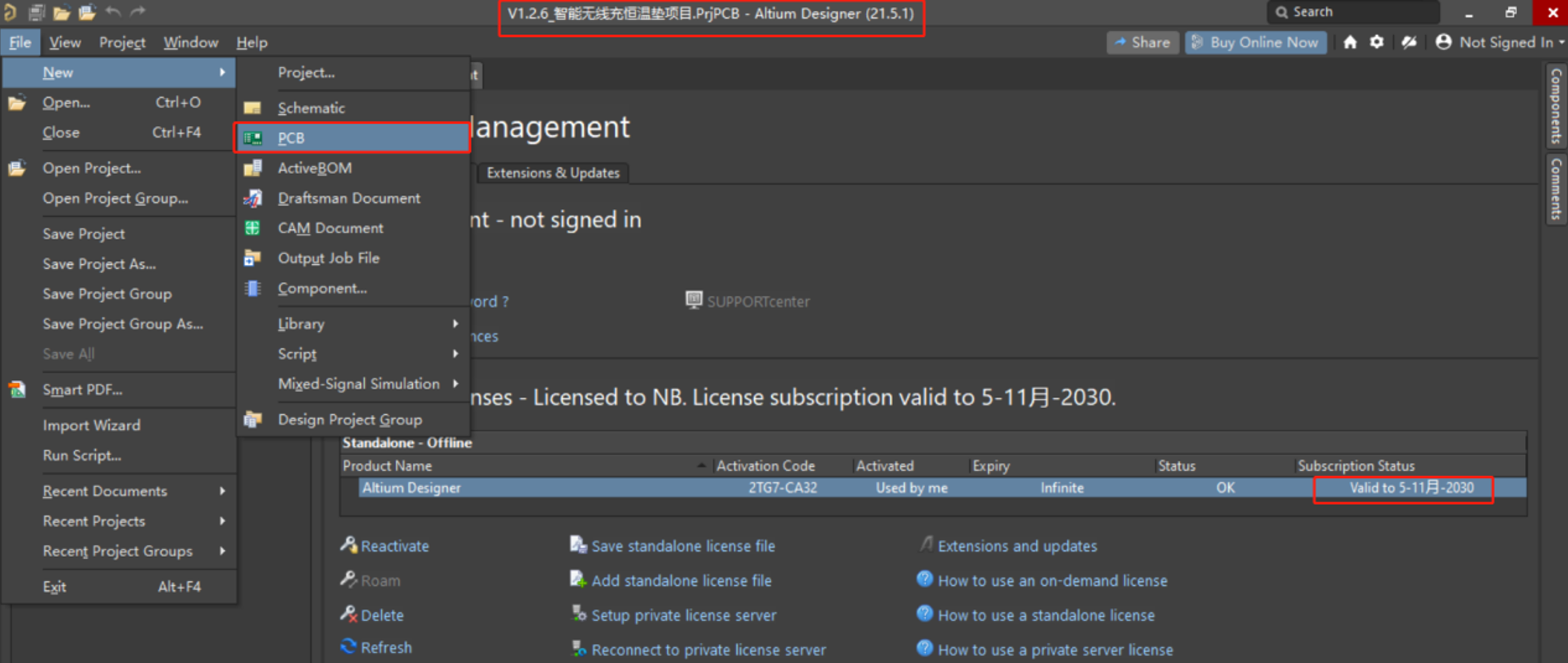Click the Smart PDF icon
1568x663 pixels.
(17, 390)
